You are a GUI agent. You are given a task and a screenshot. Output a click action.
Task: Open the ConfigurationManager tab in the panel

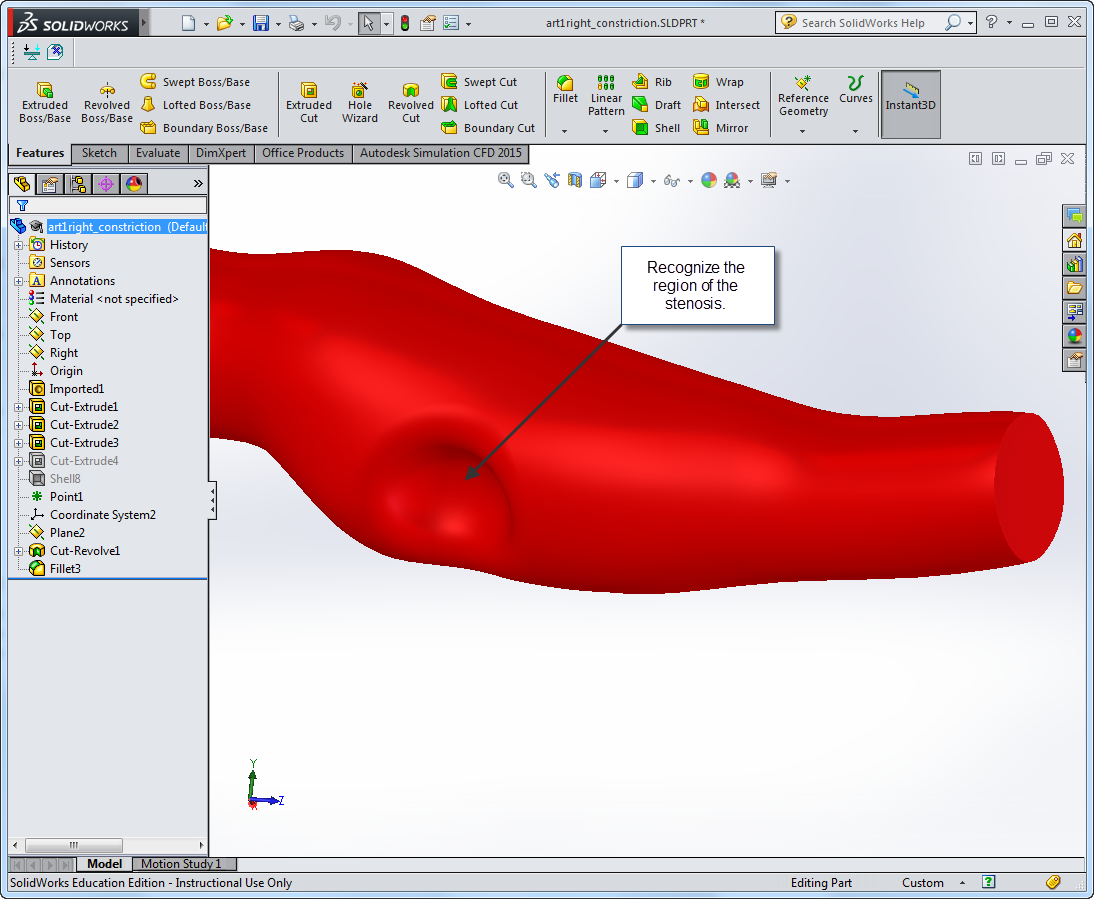77,184
